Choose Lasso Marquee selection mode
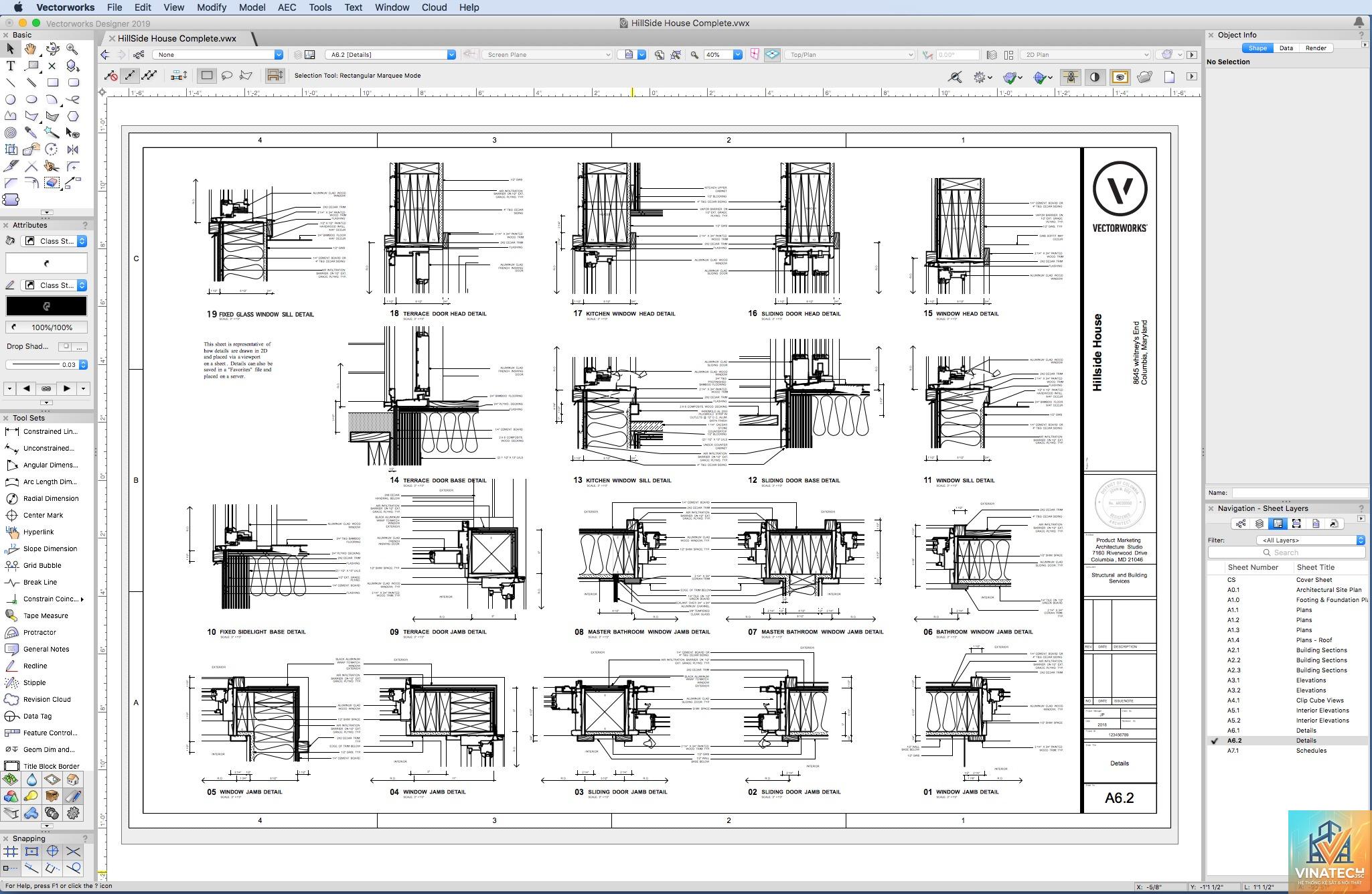 click(x=227, y=76)
